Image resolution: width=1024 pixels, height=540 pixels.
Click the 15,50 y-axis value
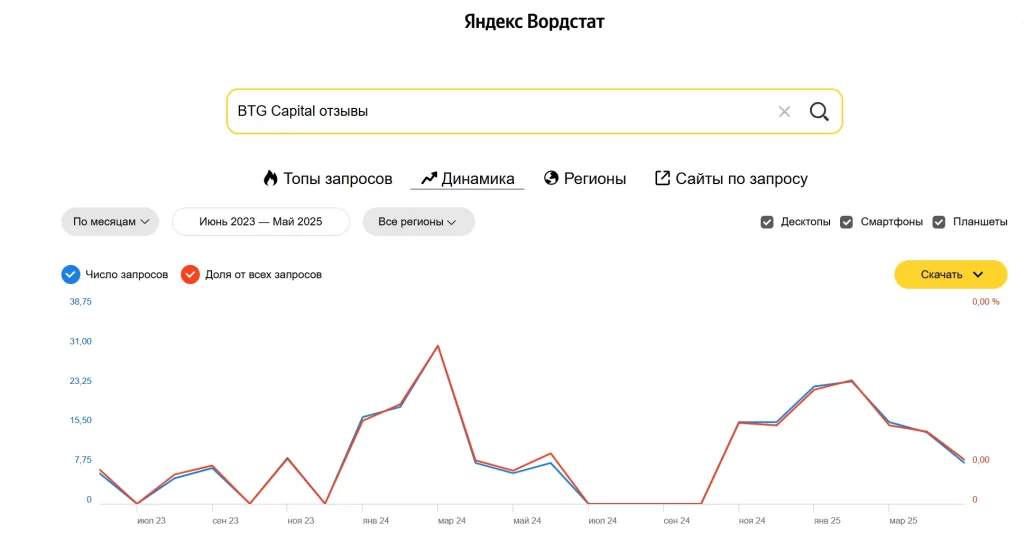80,420
